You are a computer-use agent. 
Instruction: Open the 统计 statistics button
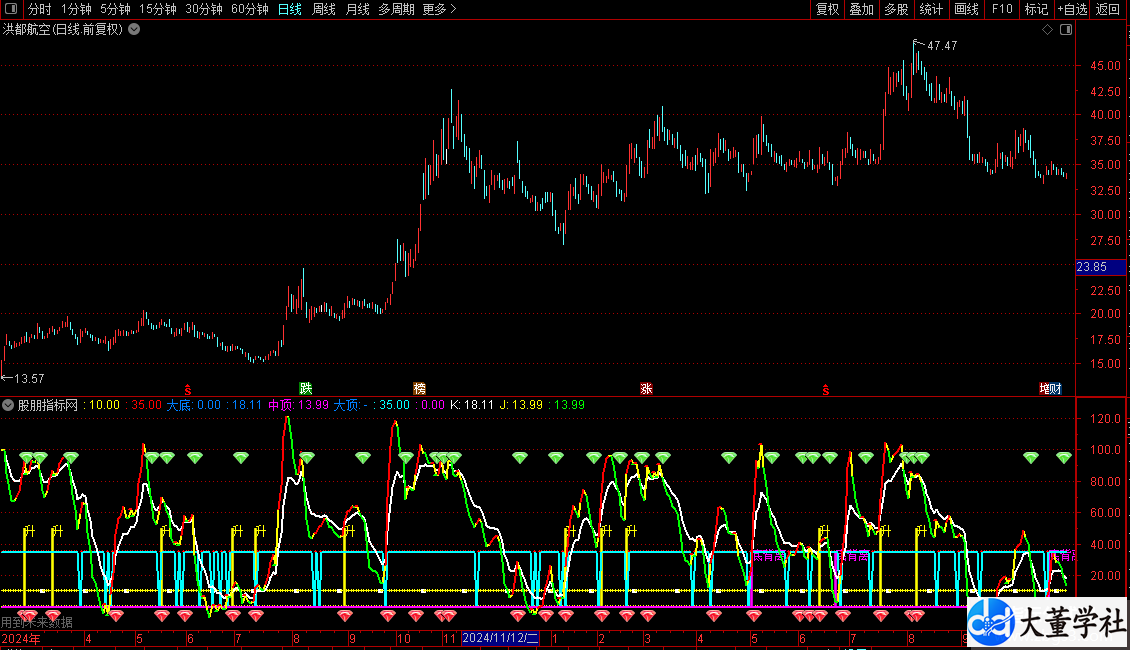point(930,9)
